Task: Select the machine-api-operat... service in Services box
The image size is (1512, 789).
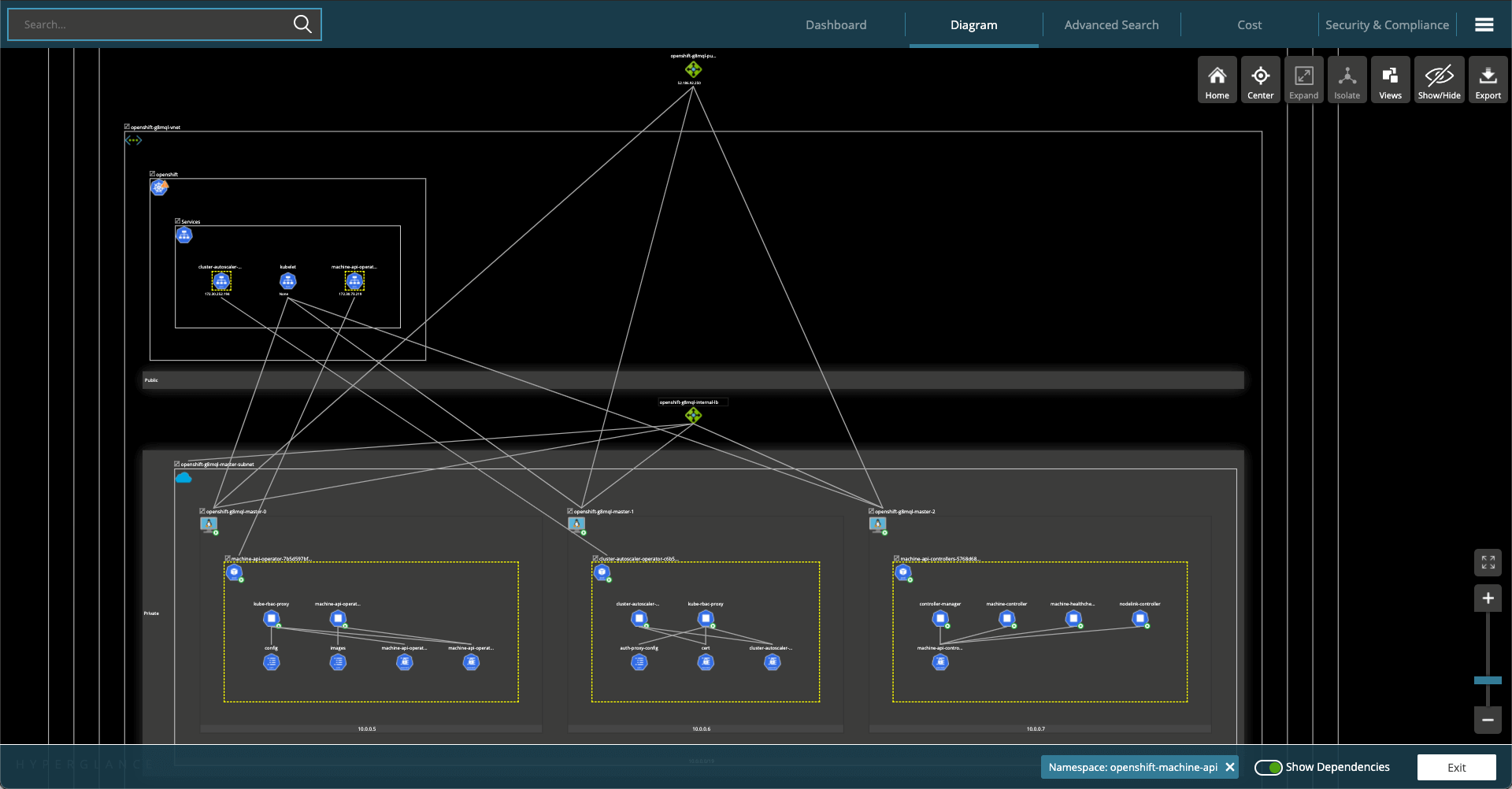Action: 354,281
